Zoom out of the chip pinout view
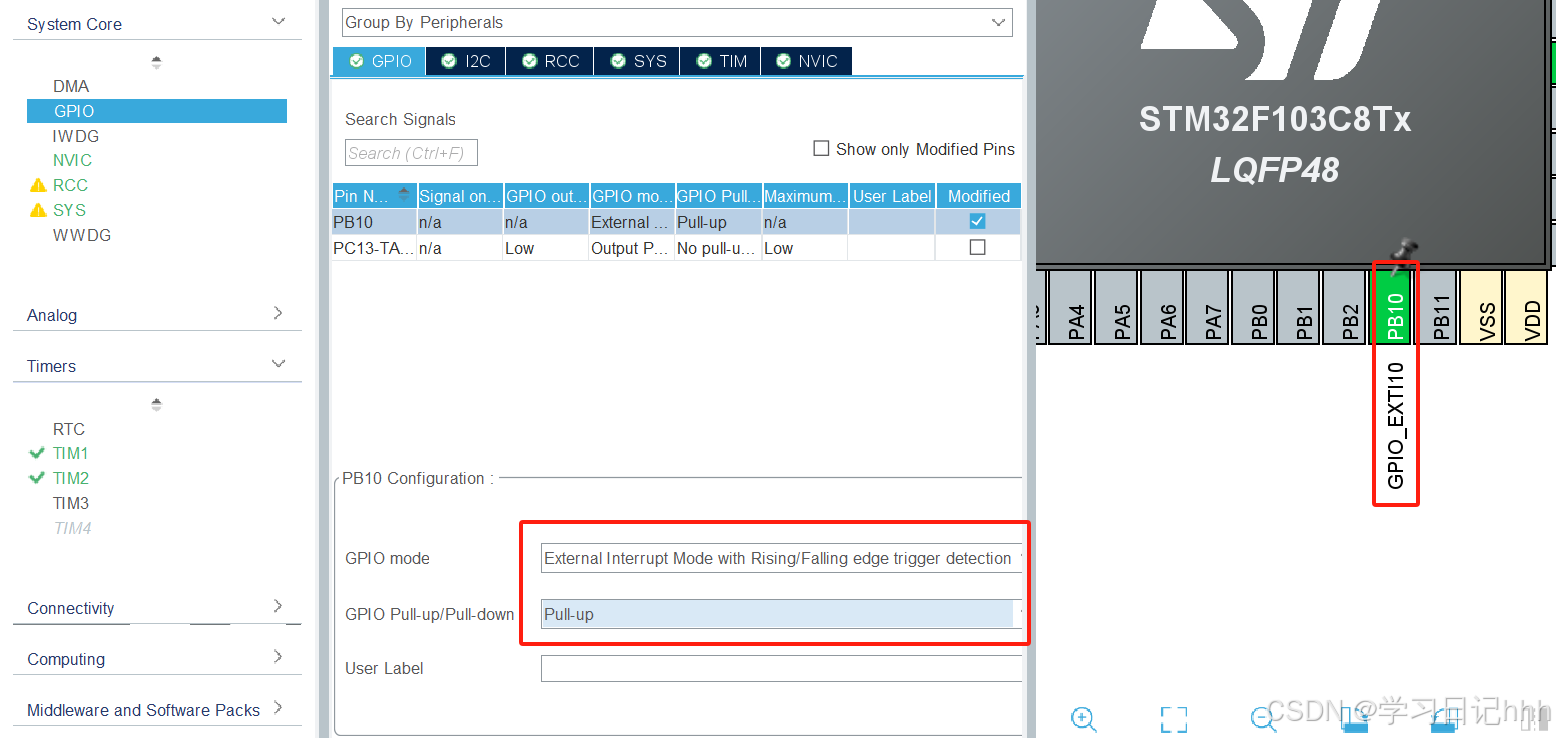The height and width of the screenshot is (738, 1556). tap(1263, 718)
